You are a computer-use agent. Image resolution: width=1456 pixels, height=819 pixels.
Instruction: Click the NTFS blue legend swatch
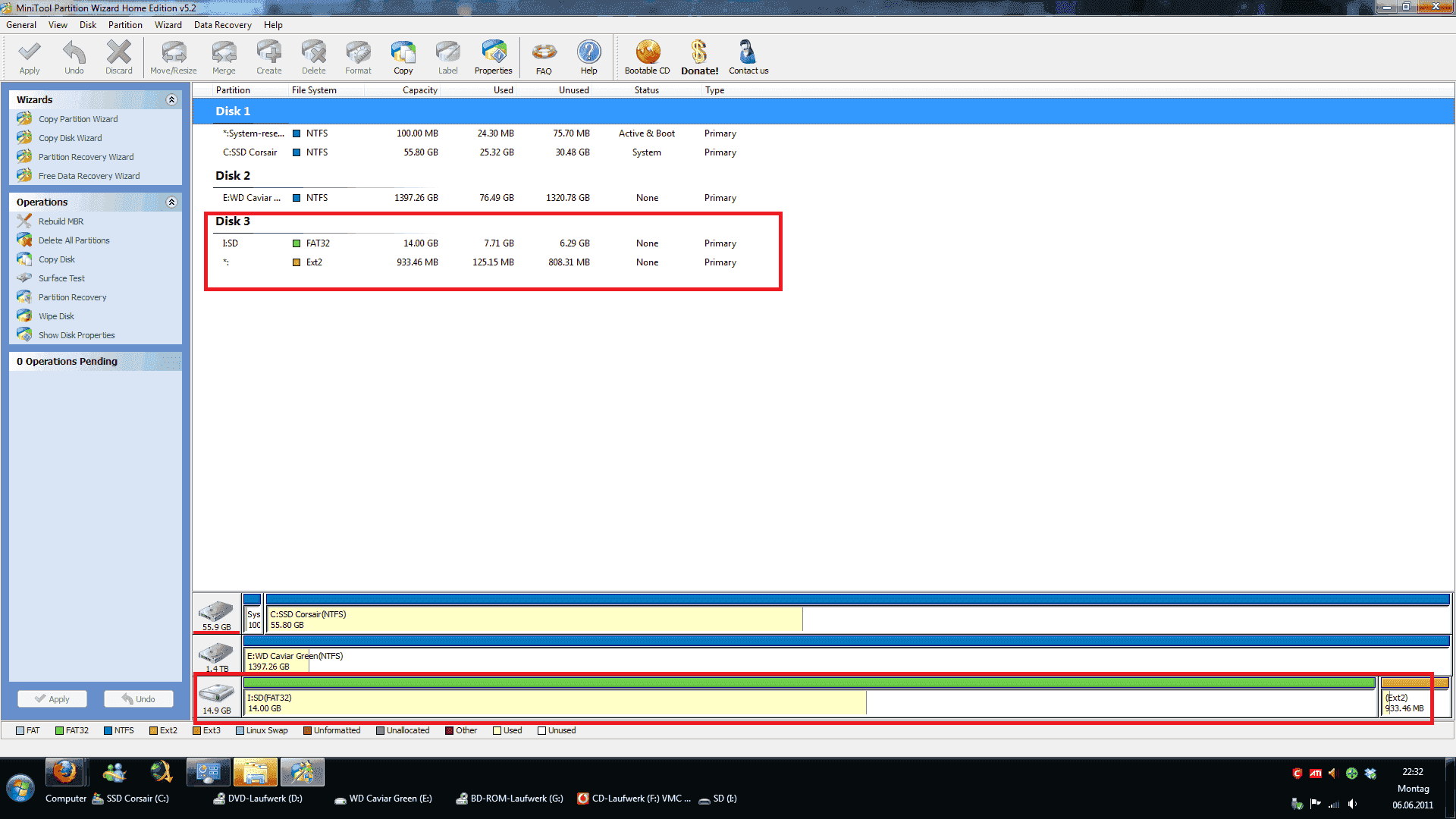click(x=108, y=731)
